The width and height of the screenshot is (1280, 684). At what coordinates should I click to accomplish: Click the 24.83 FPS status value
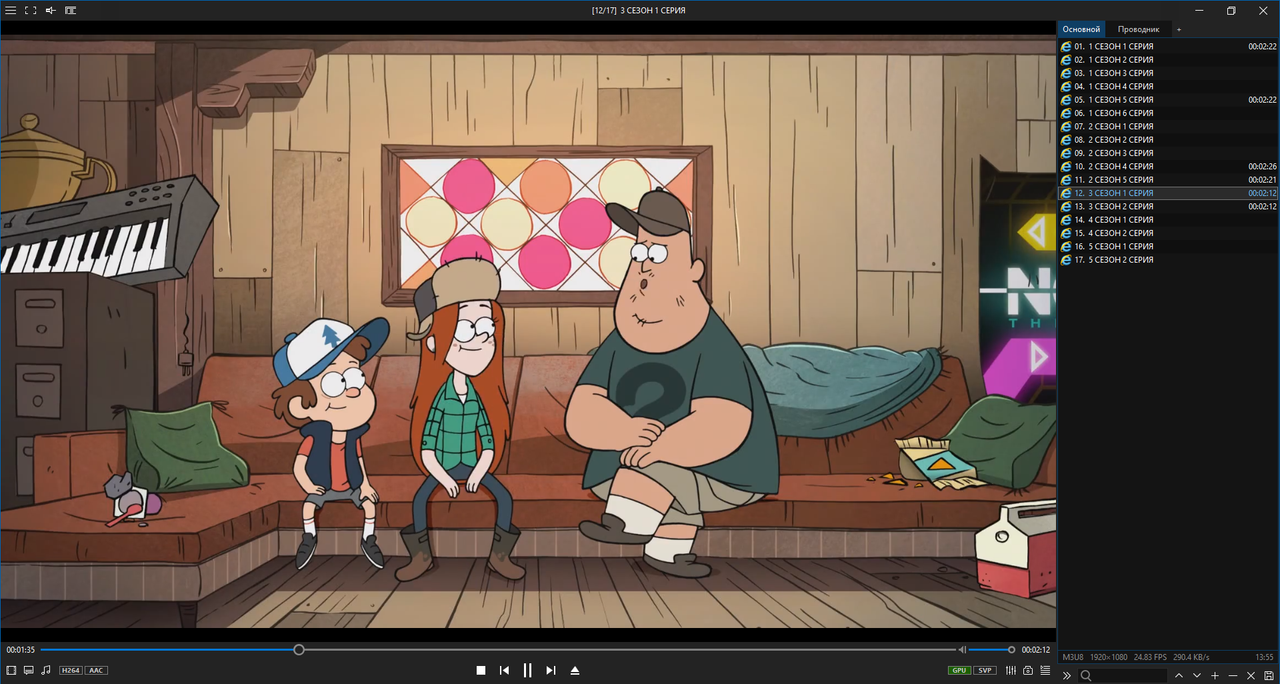click(x=1150, y=657)
